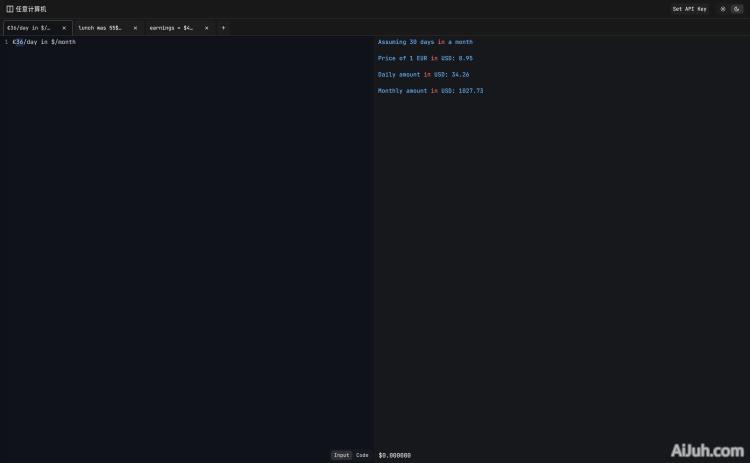Toggle dark mode with the moon icon
This screenshot has height=463, width=750.
(x=737, y=9)
